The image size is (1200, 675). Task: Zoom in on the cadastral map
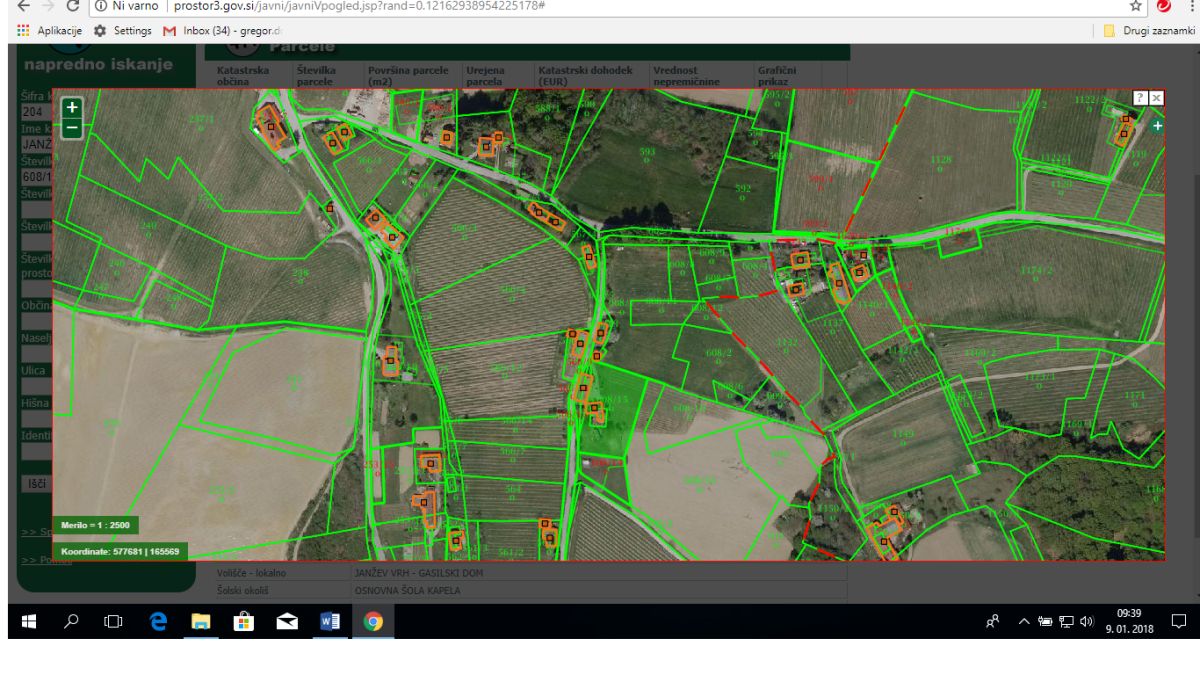(71, 107)
